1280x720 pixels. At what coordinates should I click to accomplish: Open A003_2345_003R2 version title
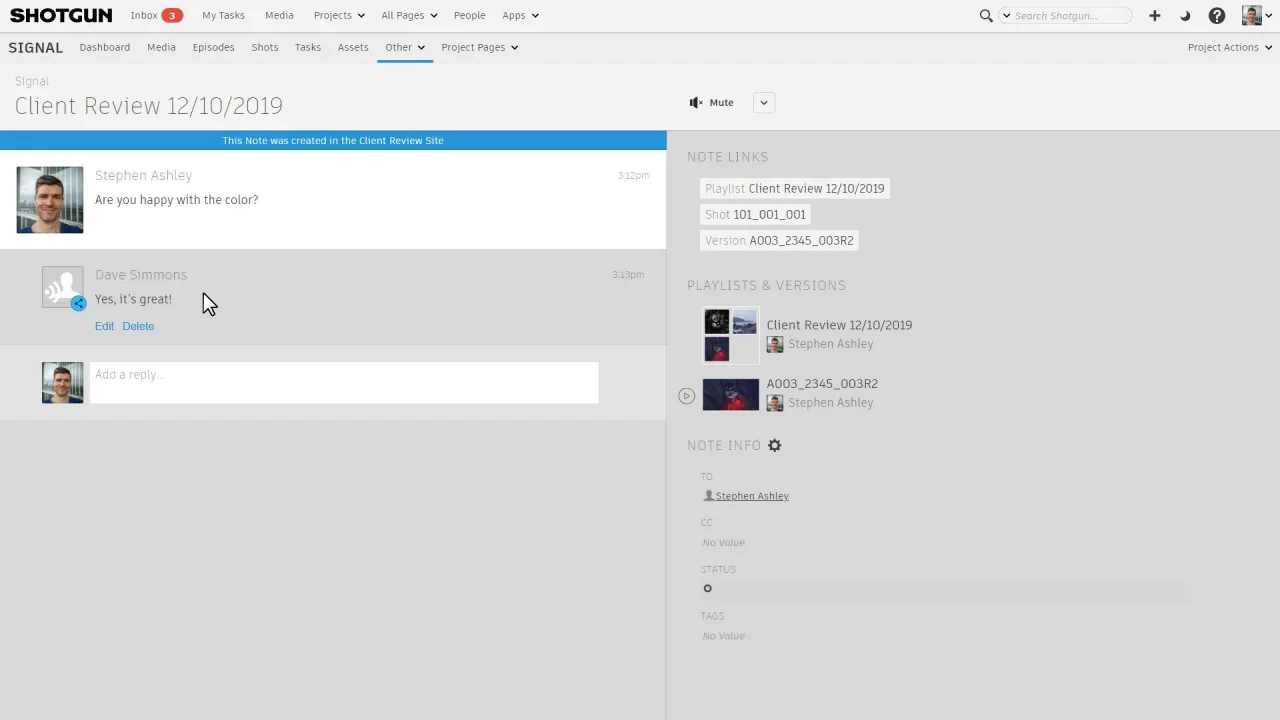(822, 384)
